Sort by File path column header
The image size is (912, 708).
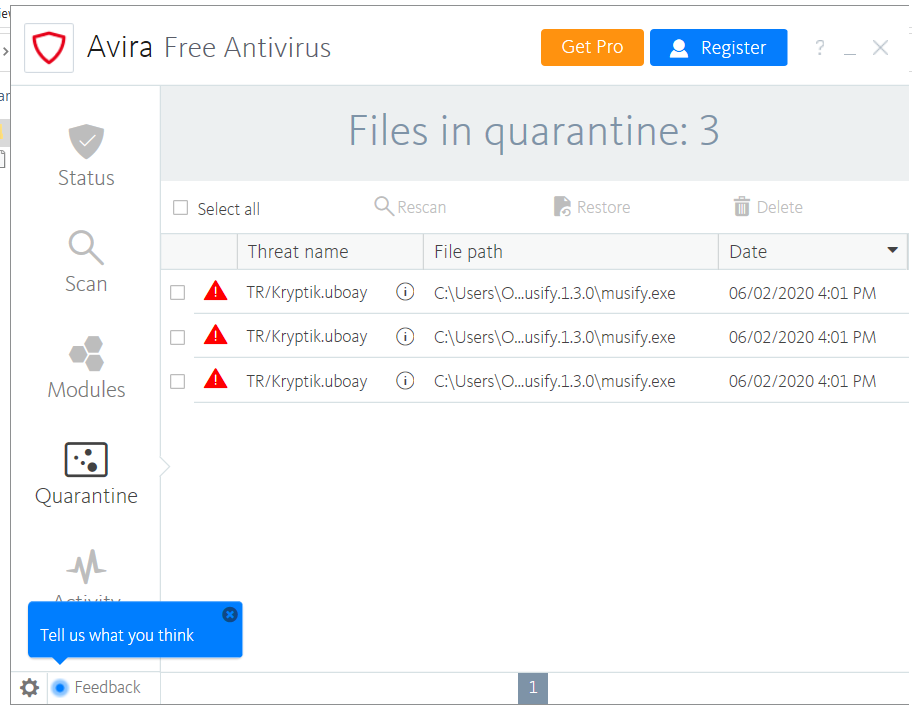[x=469, y=252]
